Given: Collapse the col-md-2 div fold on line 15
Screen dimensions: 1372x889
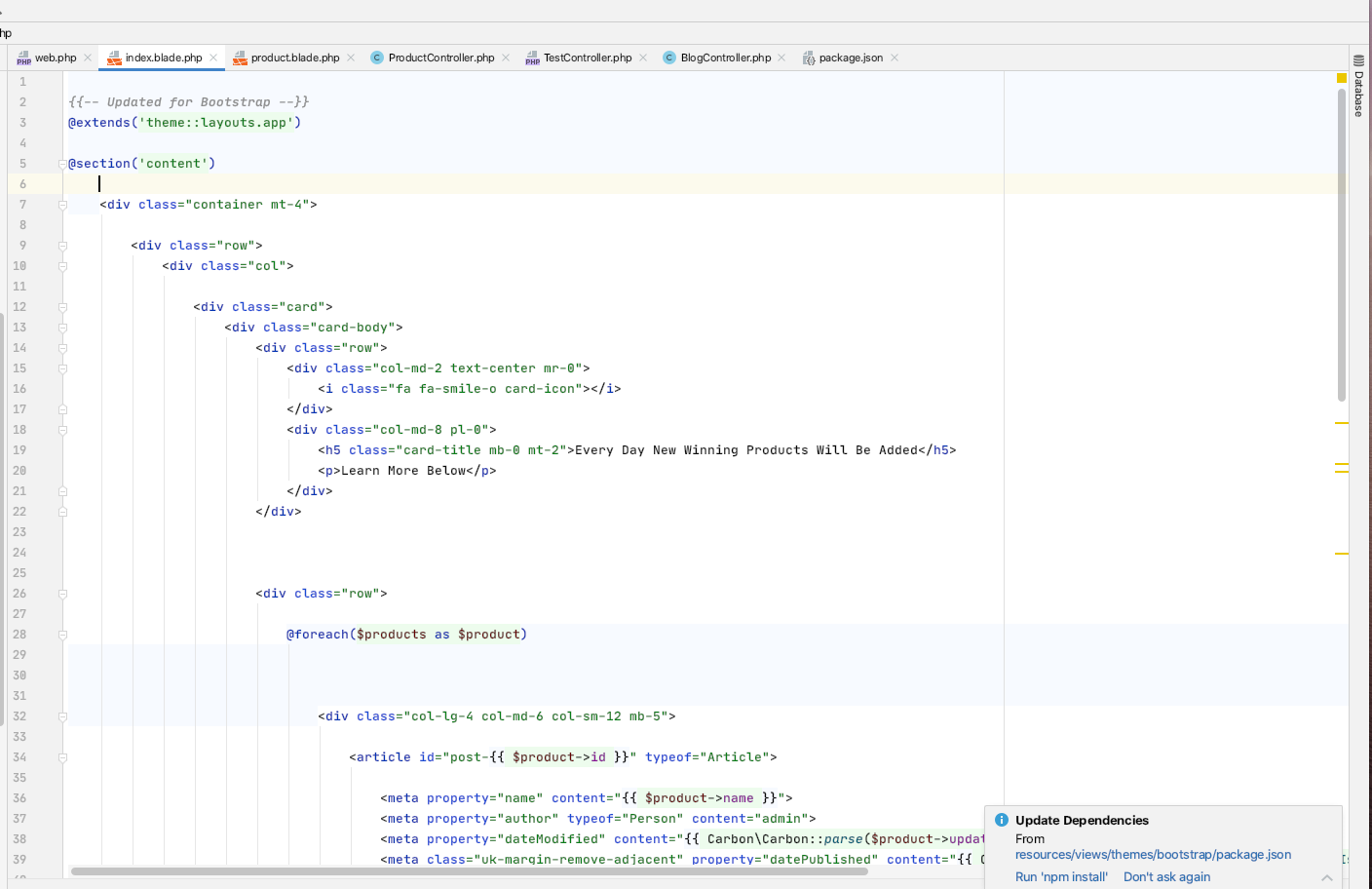Looking at the screenshot, I should pos(62,368).
